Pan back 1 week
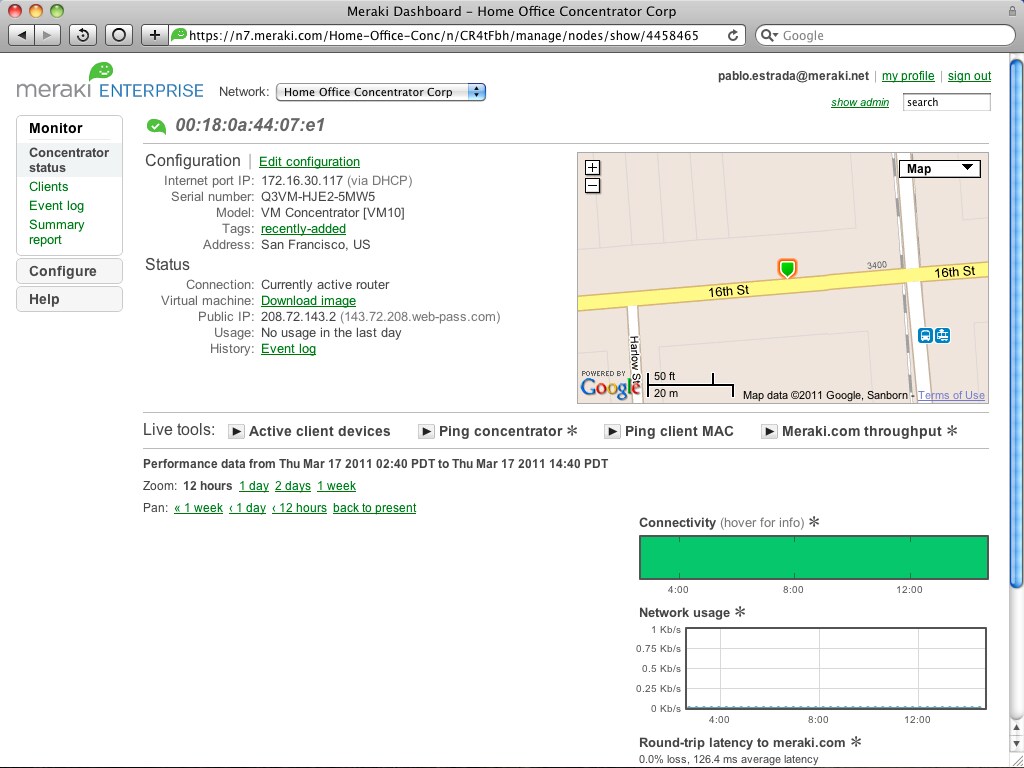This screenshot has width=1024, height=768. [199, 507]
